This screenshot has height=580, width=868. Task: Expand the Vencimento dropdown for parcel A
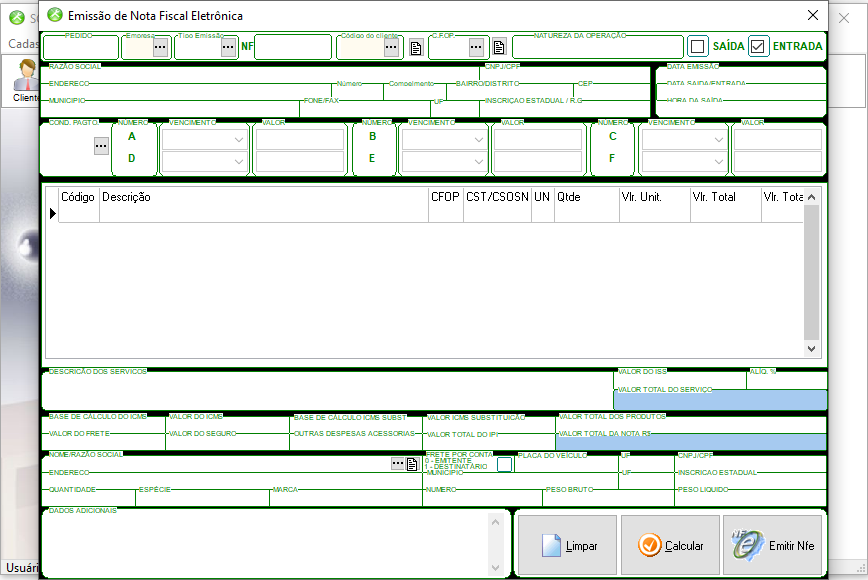[239, 139]
